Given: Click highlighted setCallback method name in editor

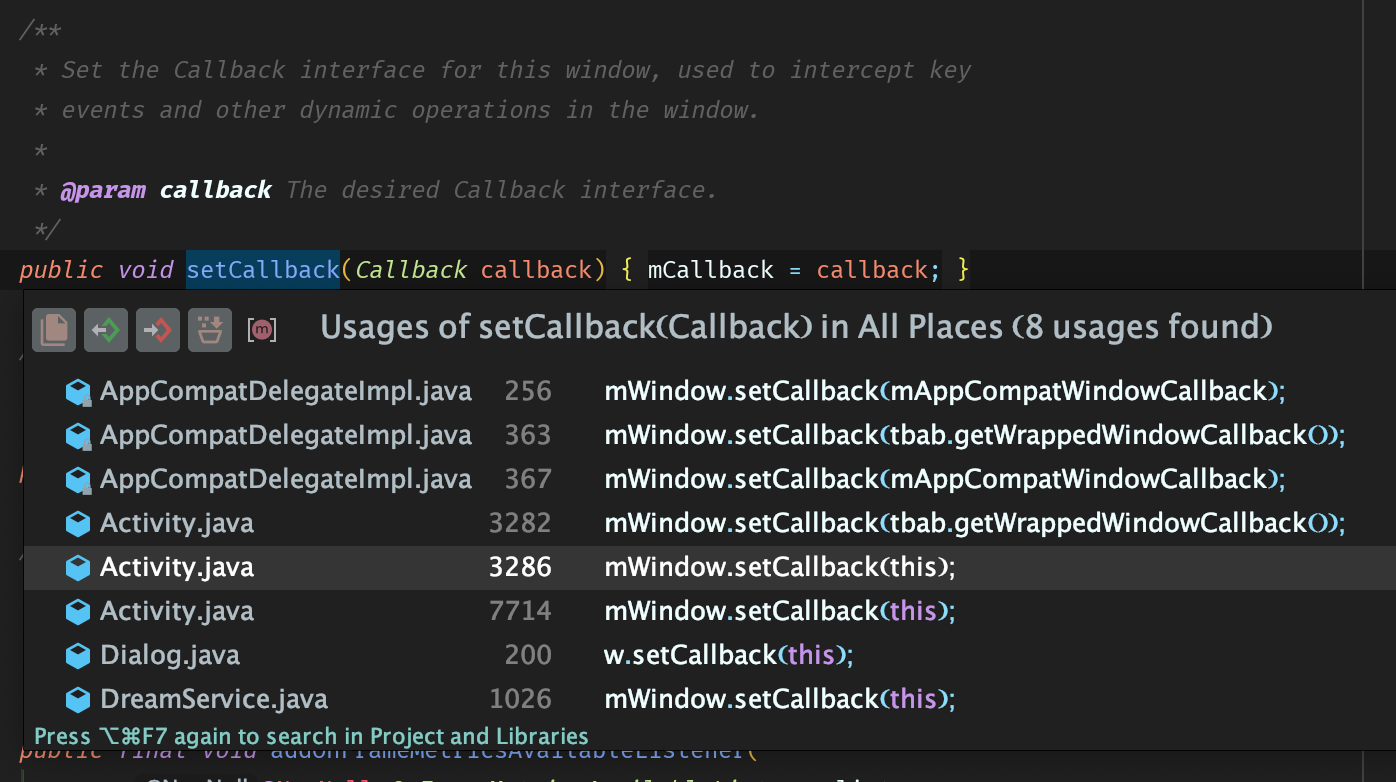Looking at the screenshot, I should 263,270.
